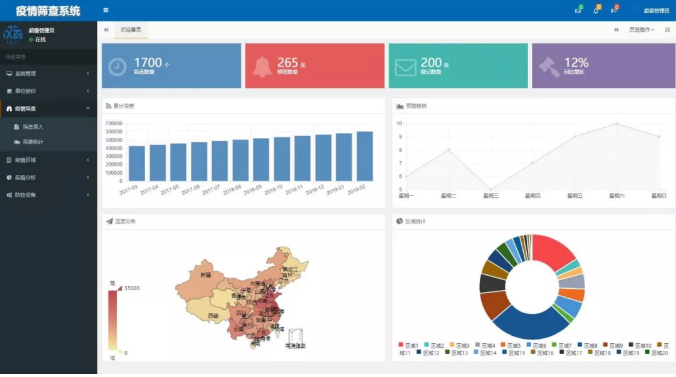This screenshot has width=676, height=377.
Task: Open the bell notifications with yellow badge
Action: [596, 10]
